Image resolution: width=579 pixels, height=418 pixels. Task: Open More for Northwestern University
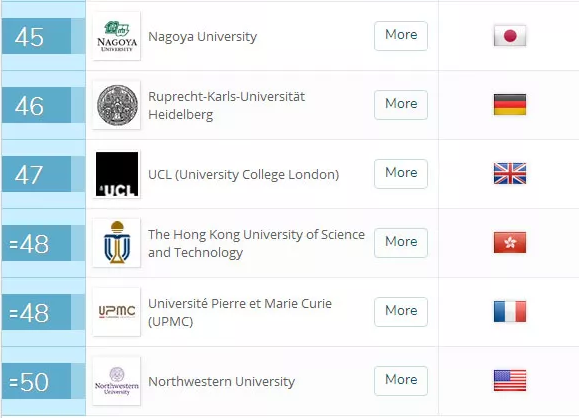401,381
